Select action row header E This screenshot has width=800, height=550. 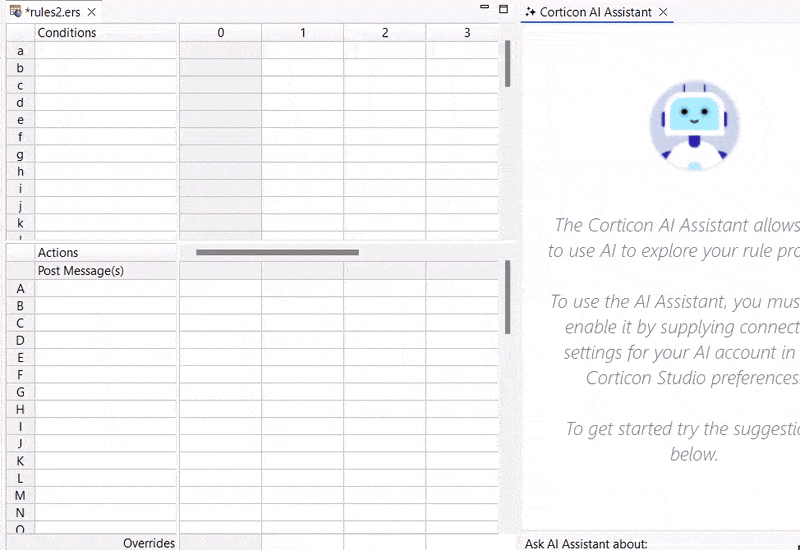20,357
